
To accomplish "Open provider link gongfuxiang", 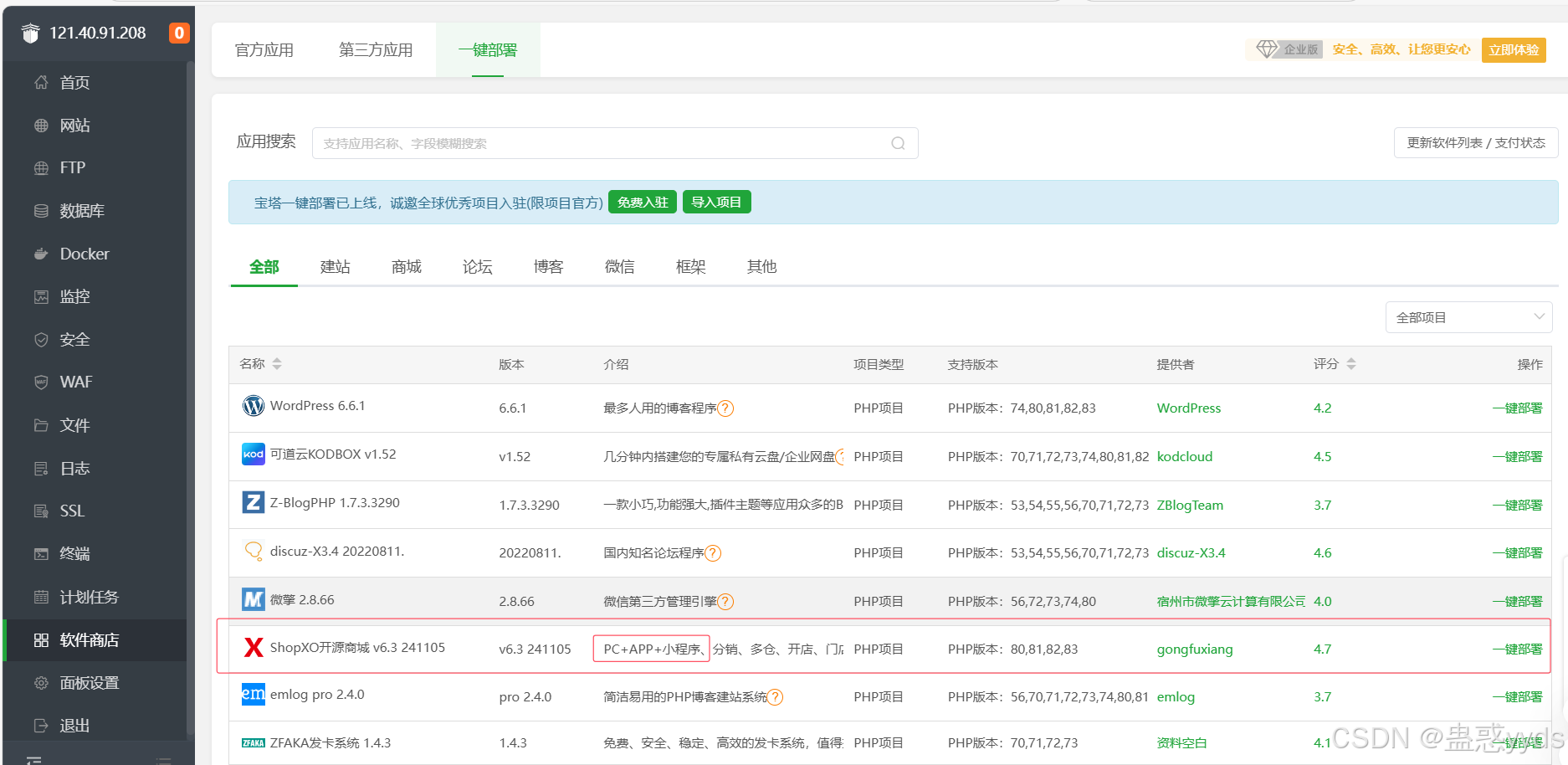I will tap(1194, 649).
